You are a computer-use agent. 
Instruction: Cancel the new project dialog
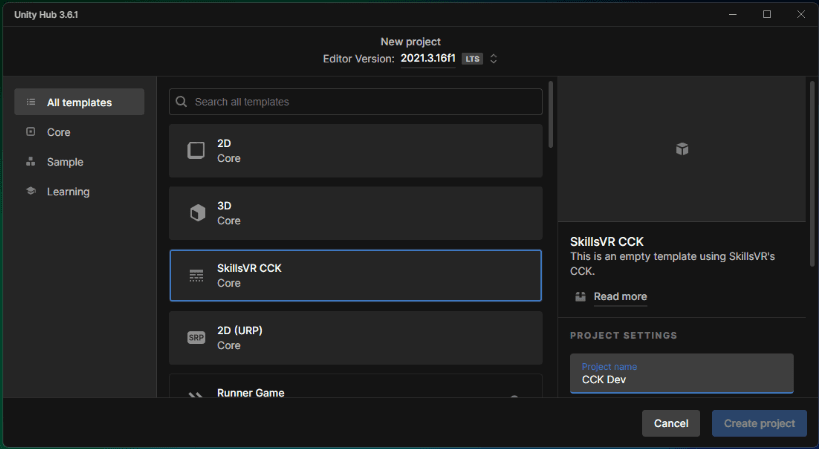[671, 423]
